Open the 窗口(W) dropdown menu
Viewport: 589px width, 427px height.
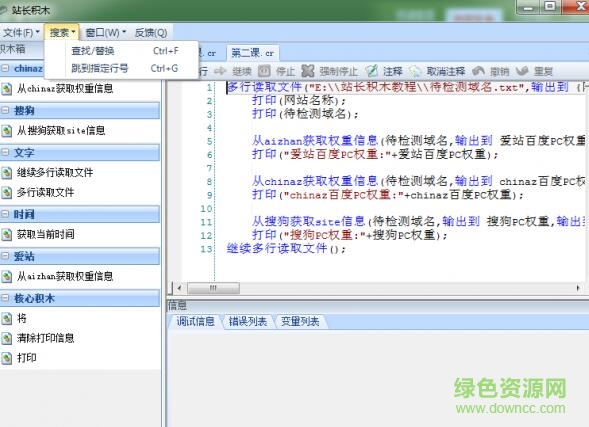click(x=106, y=33)
